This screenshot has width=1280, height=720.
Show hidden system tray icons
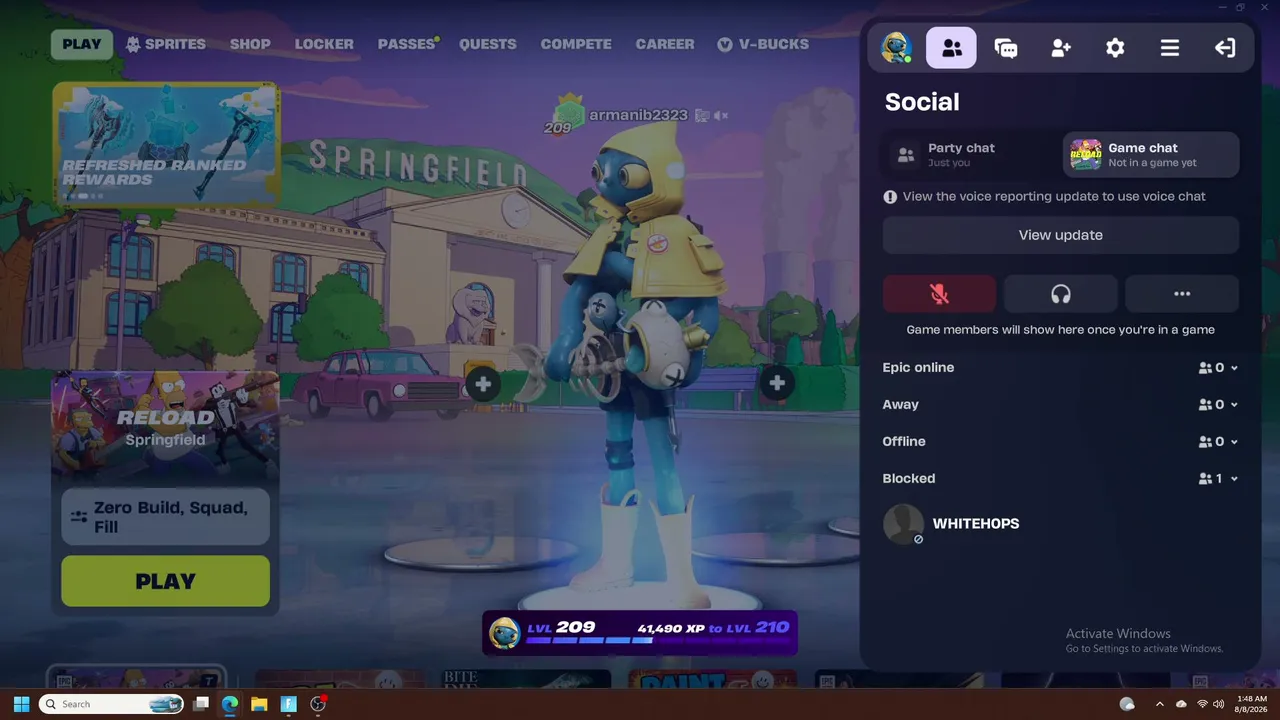point(1159,704)
